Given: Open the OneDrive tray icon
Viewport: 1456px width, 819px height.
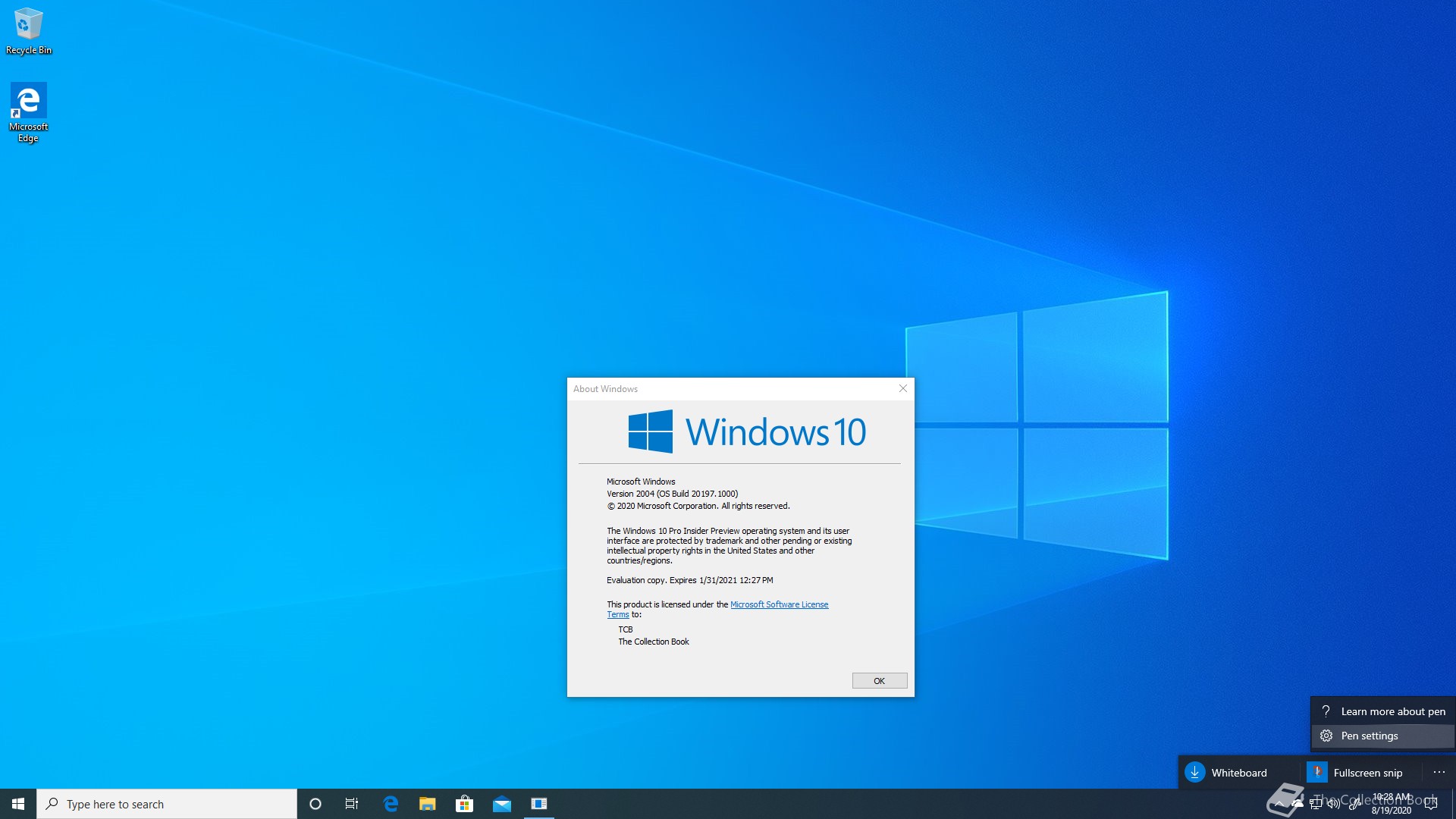Looking at the screenshot, I should (x=1298, y=804).
